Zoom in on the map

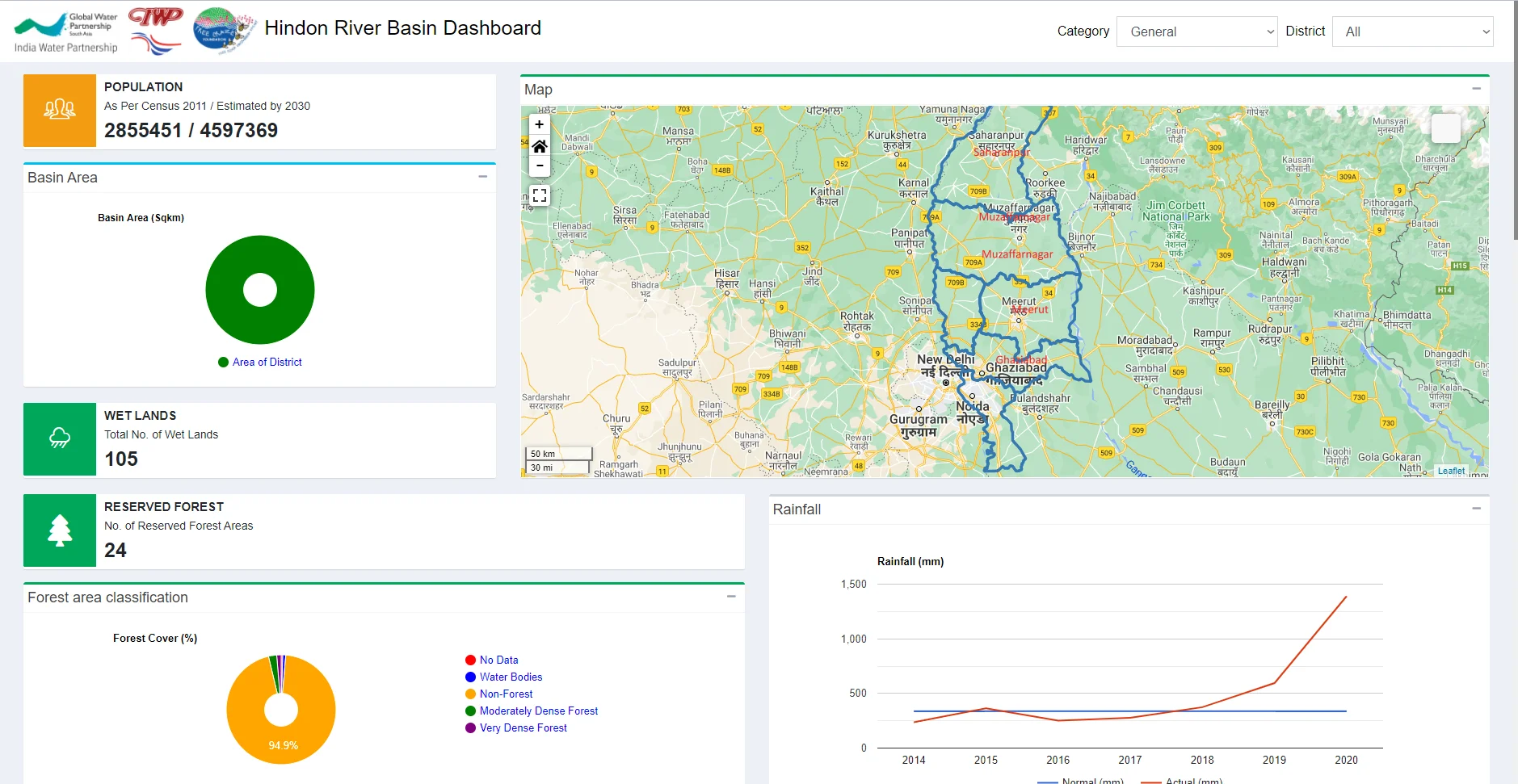point(540,124)
